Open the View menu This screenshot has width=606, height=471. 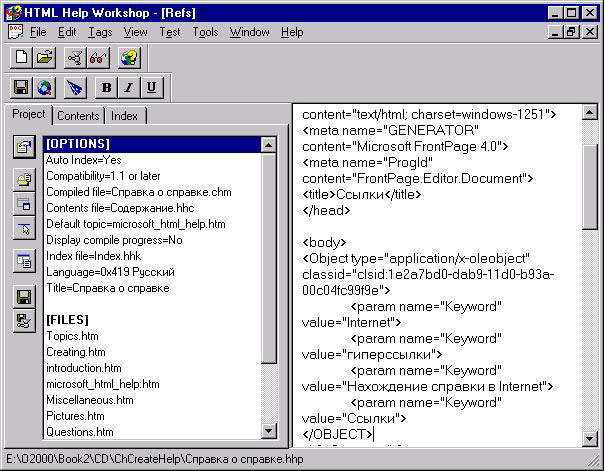[x=135, y=32]
